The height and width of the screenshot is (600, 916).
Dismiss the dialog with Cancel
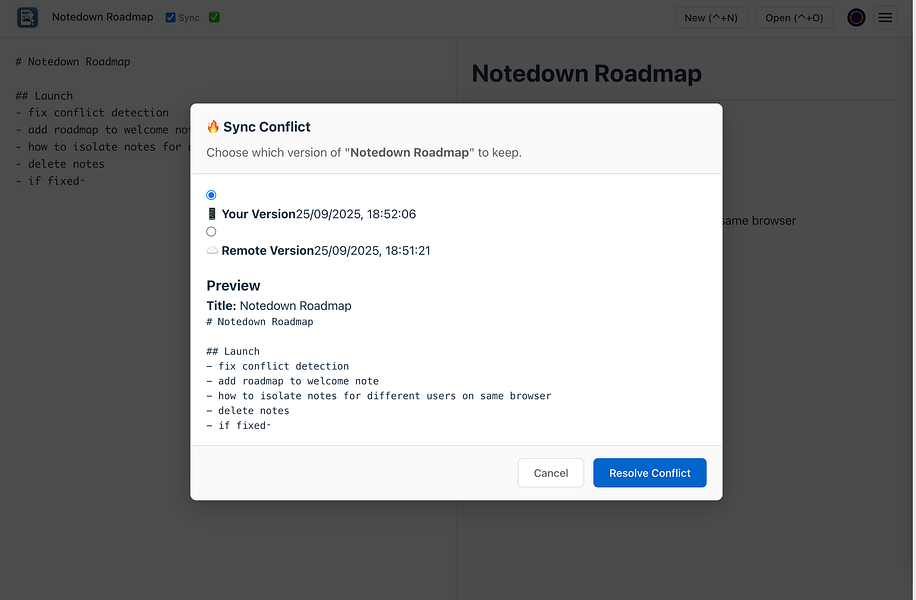[x=550, y=472]
